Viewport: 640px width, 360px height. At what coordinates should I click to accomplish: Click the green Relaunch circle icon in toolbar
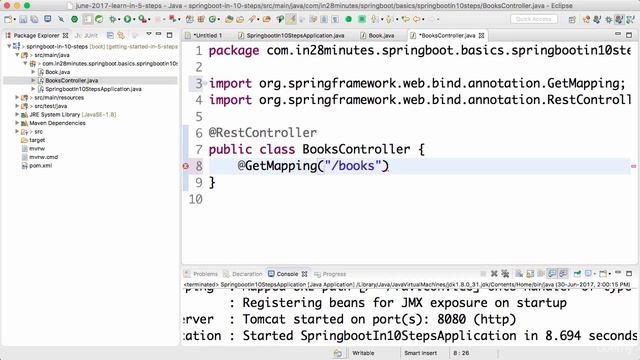tap(348, 19)
